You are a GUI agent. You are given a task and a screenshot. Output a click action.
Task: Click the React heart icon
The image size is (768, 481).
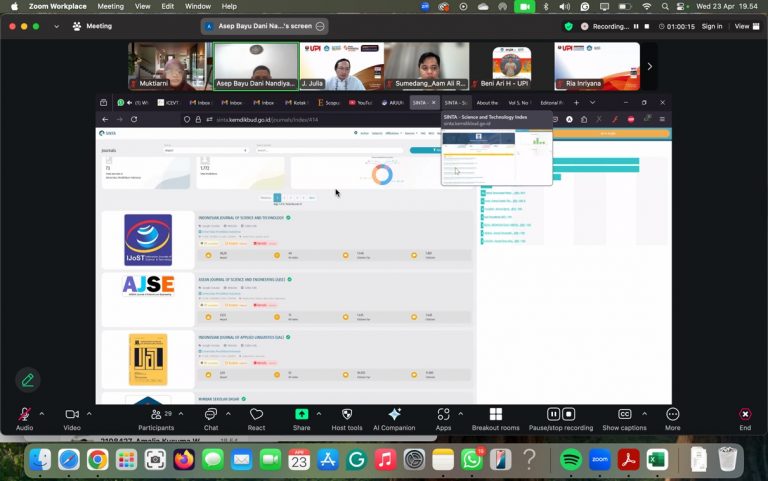(x=256, y=414)
